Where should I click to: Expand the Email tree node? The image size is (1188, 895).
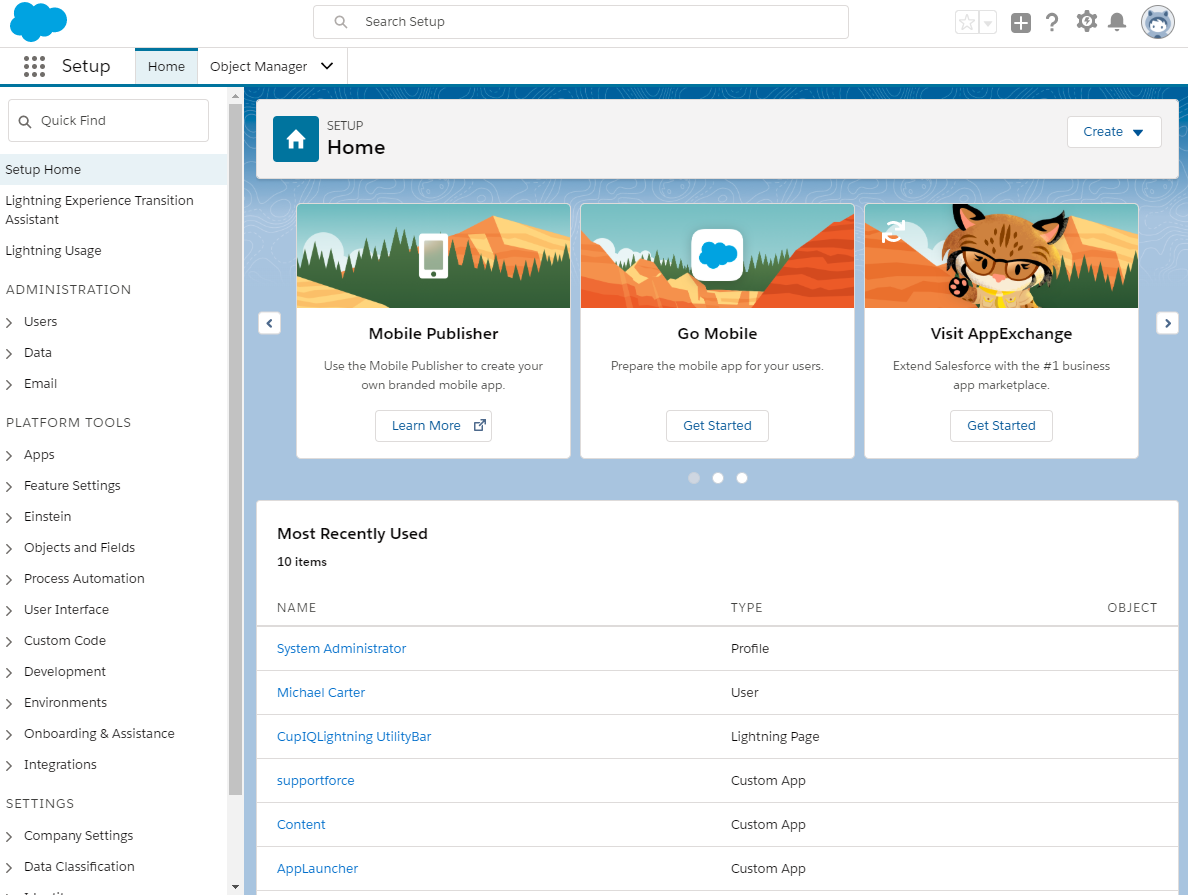coord(9,385)
